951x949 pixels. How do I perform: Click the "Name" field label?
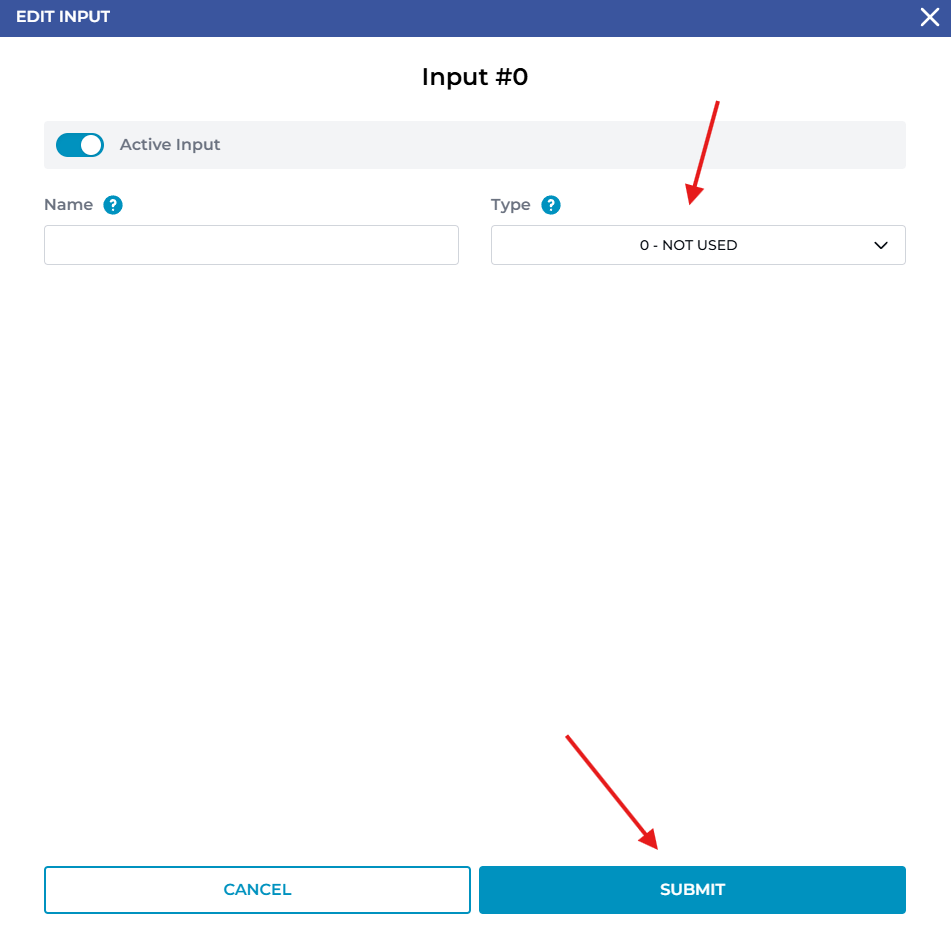[69, 205]
